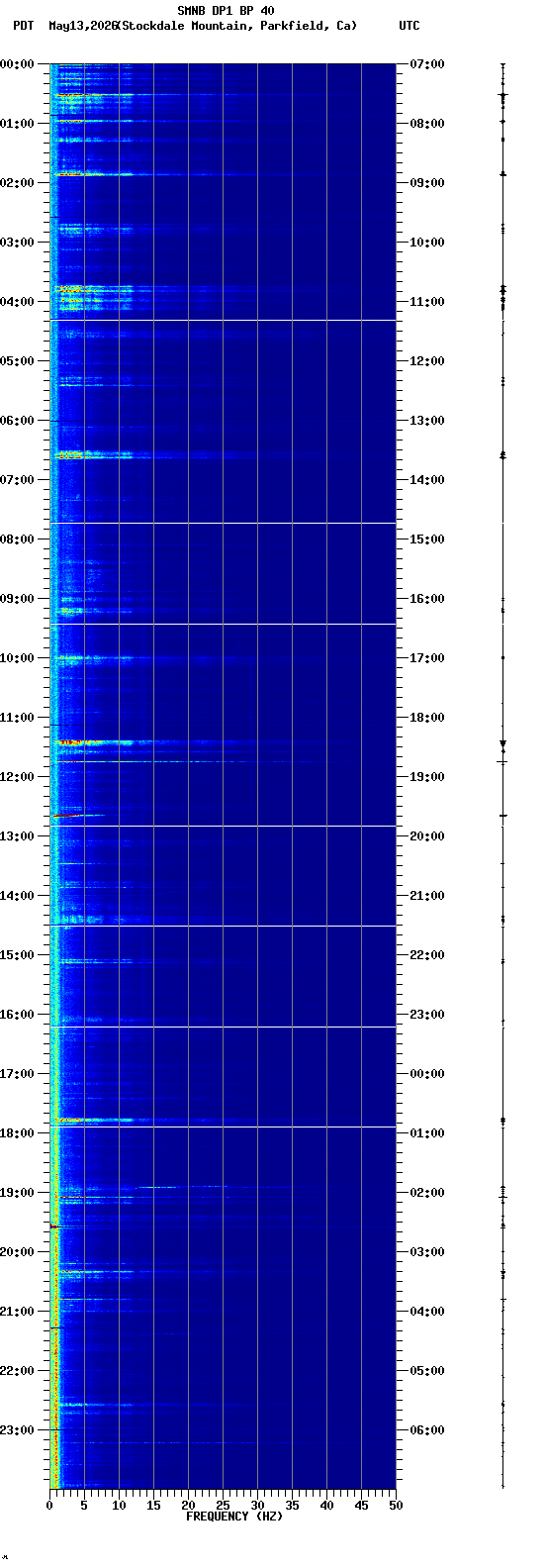Click the date and location header "May13,2026 (Stockdale Mountain, Parkfield, Ca)"
Image resolution: width=546 pixels, height=1568 pixels.
(203, 26)
